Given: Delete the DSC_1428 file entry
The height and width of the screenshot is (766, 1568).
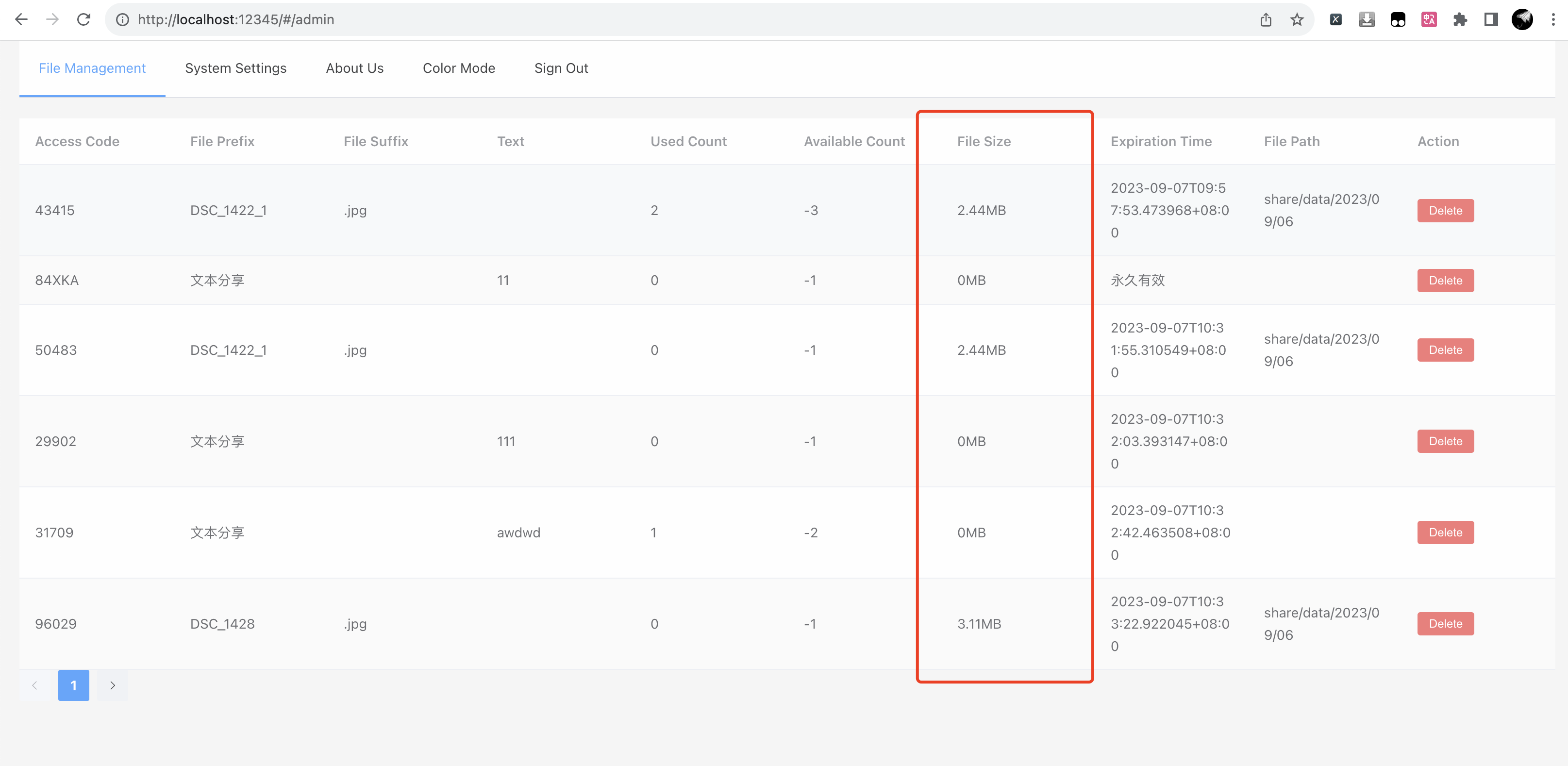Looking at the screenshot, I should [x=1445, y=623].
